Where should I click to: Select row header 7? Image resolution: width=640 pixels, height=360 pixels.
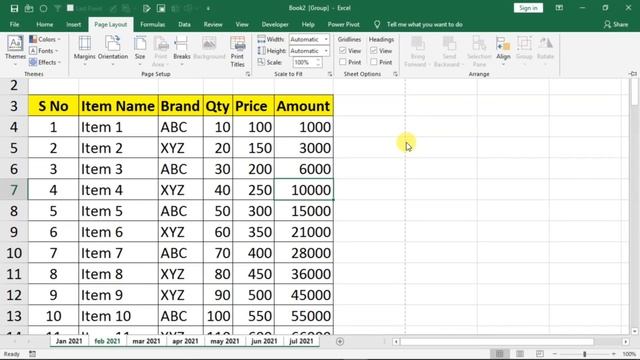[x=14, y=190]
